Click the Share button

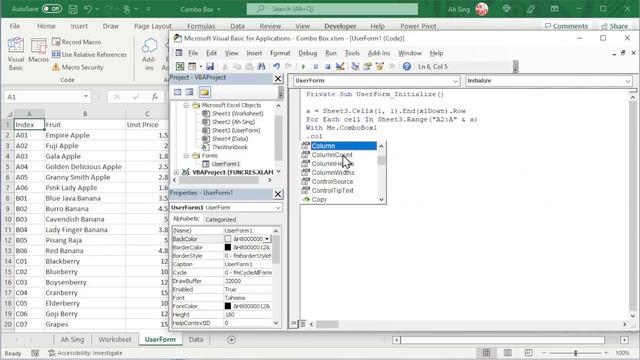(614, 26)
